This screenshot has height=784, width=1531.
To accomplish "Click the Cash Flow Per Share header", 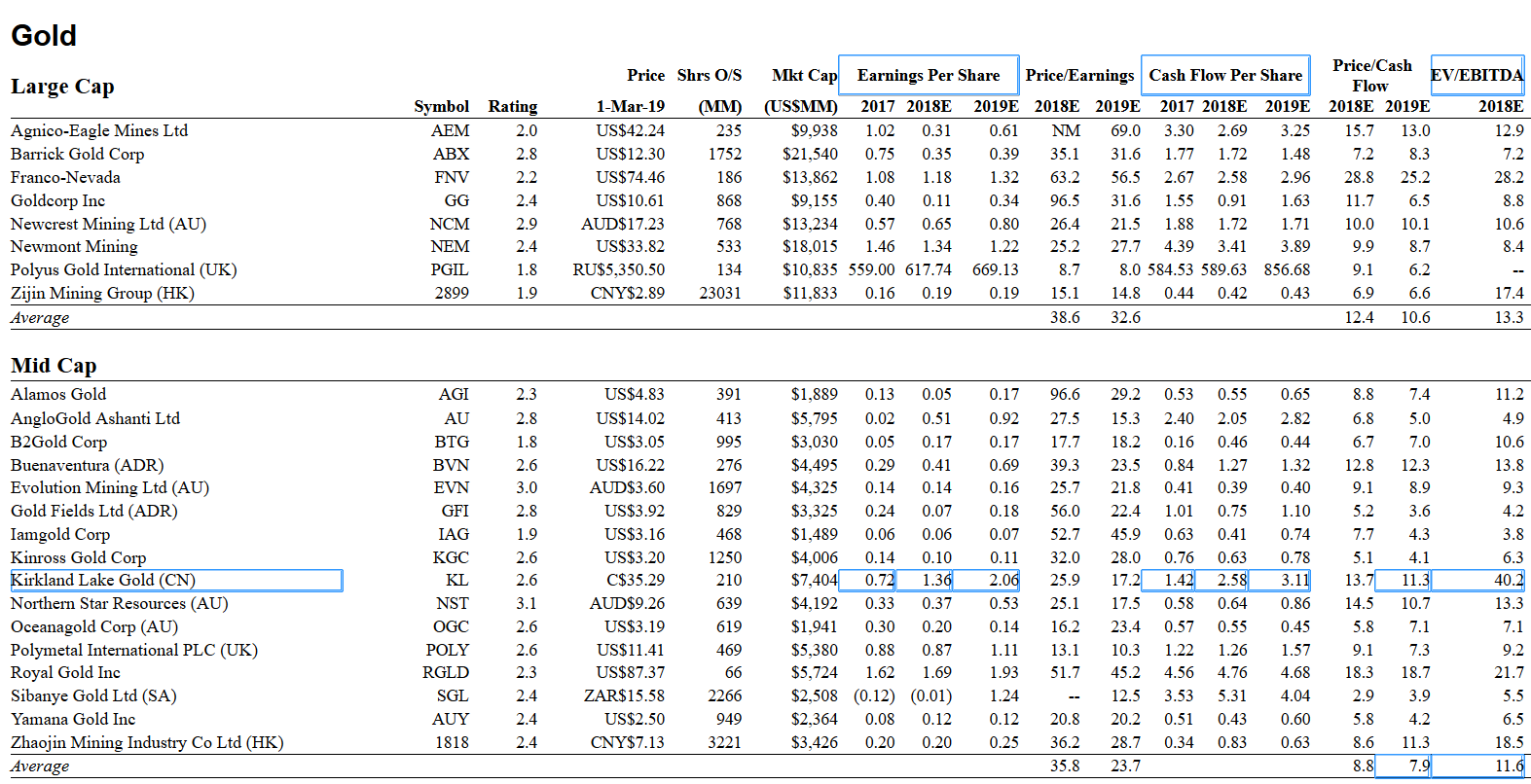I will click(1224, 75).
